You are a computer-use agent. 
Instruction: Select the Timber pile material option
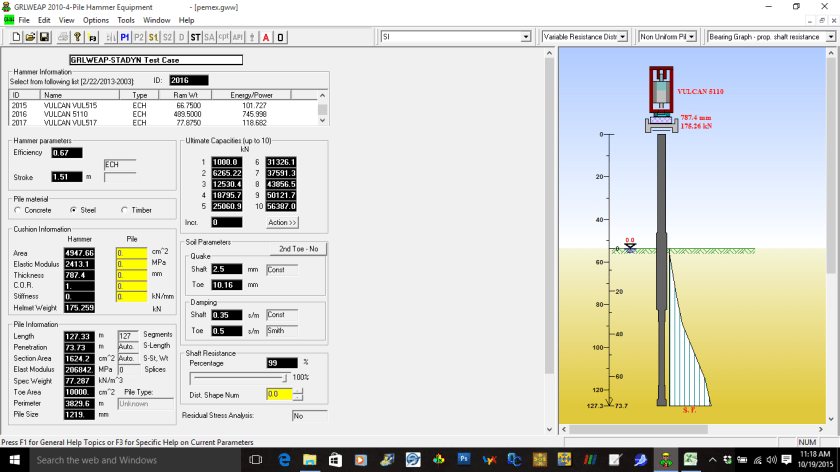click(x=123, y=210)
